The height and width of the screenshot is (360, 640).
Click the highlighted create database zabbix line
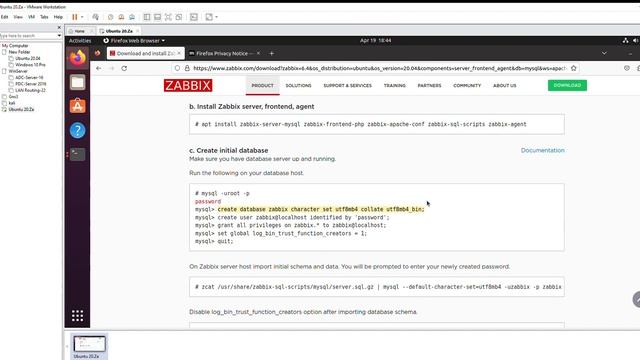pos(321,209)
